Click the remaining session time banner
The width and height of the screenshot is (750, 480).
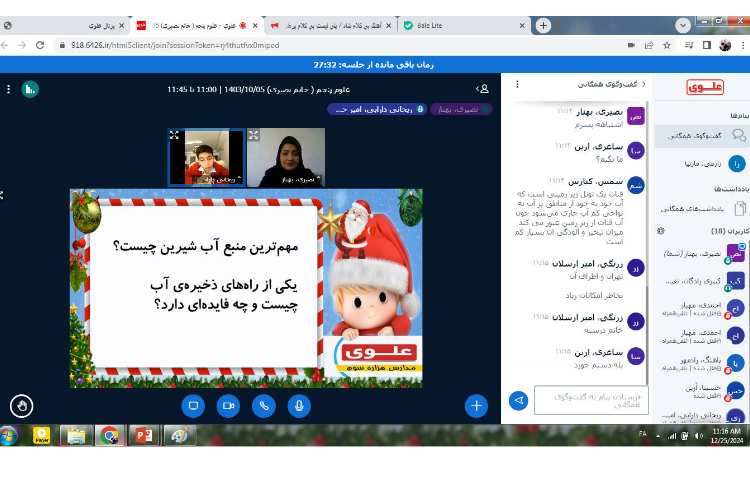click(374, 65)
